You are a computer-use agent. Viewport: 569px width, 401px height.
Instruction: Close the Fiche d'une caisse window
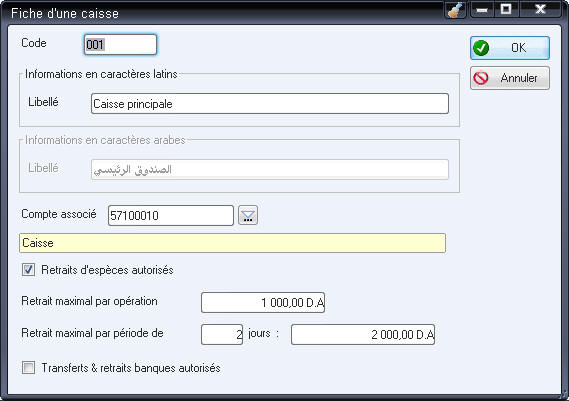pos(540,9)
